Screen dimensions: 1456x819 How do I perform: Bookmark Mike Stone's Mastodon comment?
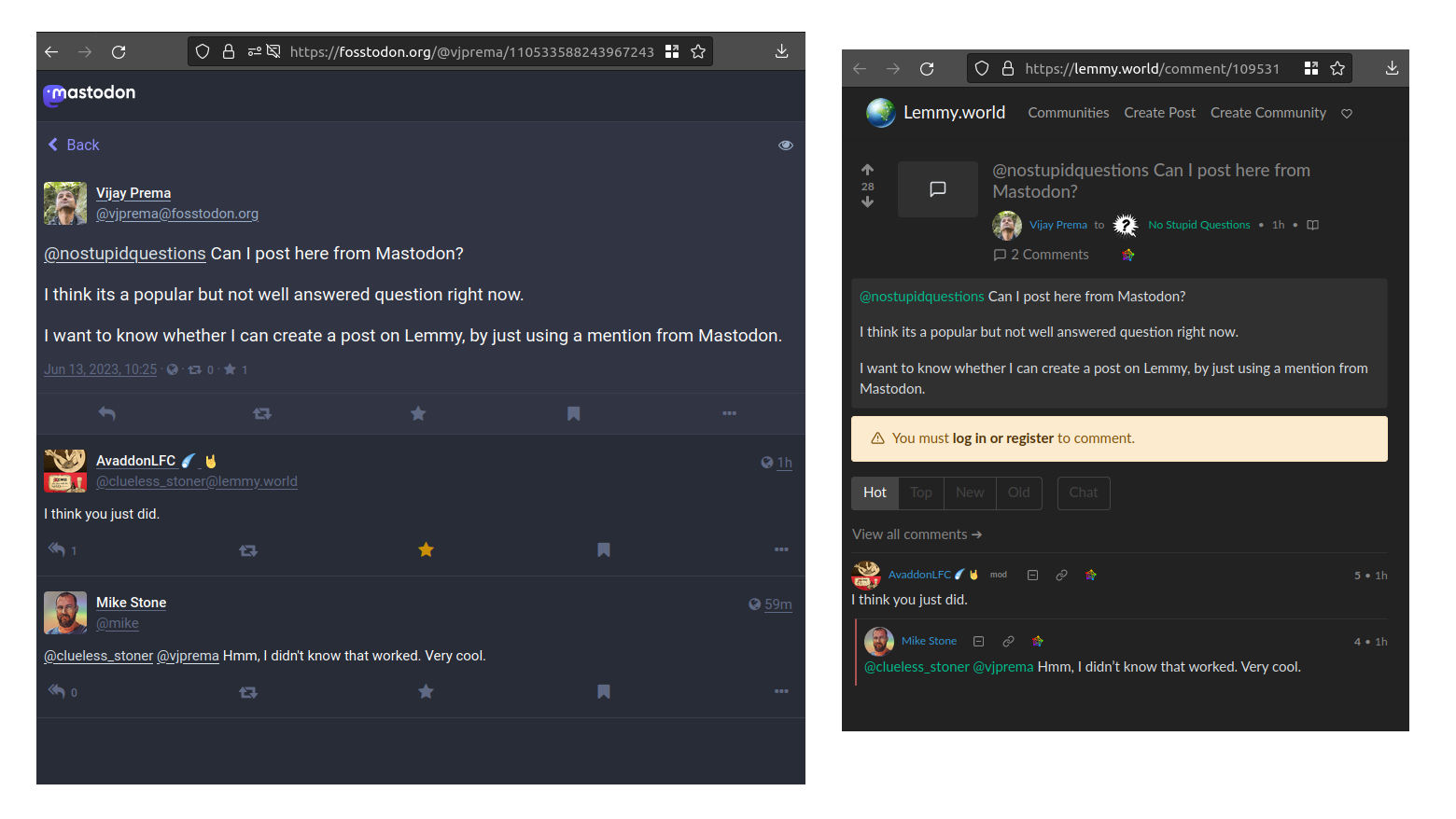604,691
